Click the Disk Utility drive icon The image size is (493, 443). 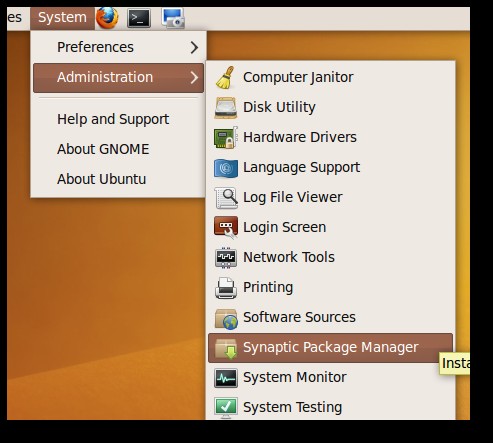[x=226, y=107]
